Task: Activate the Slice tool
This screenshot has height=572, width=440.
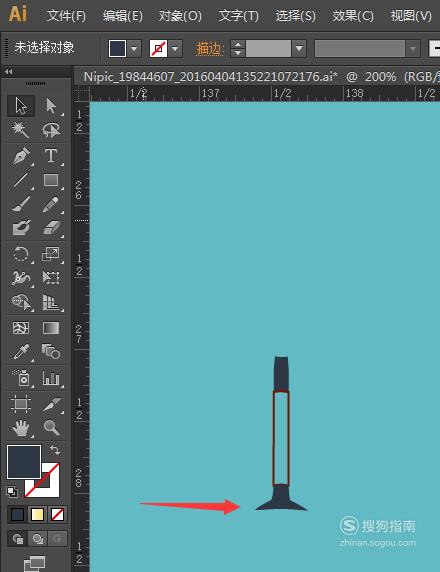Action: tap(51, 404)
